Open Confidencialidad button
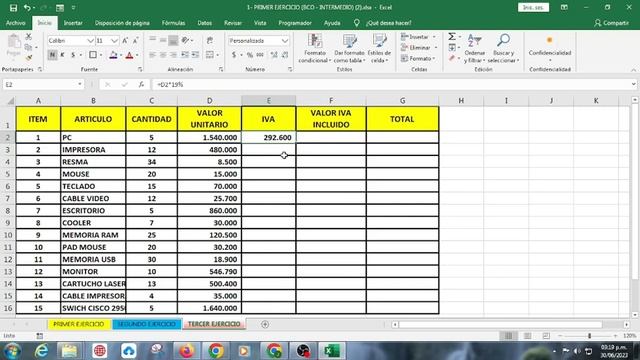 [x=550, y=48]
